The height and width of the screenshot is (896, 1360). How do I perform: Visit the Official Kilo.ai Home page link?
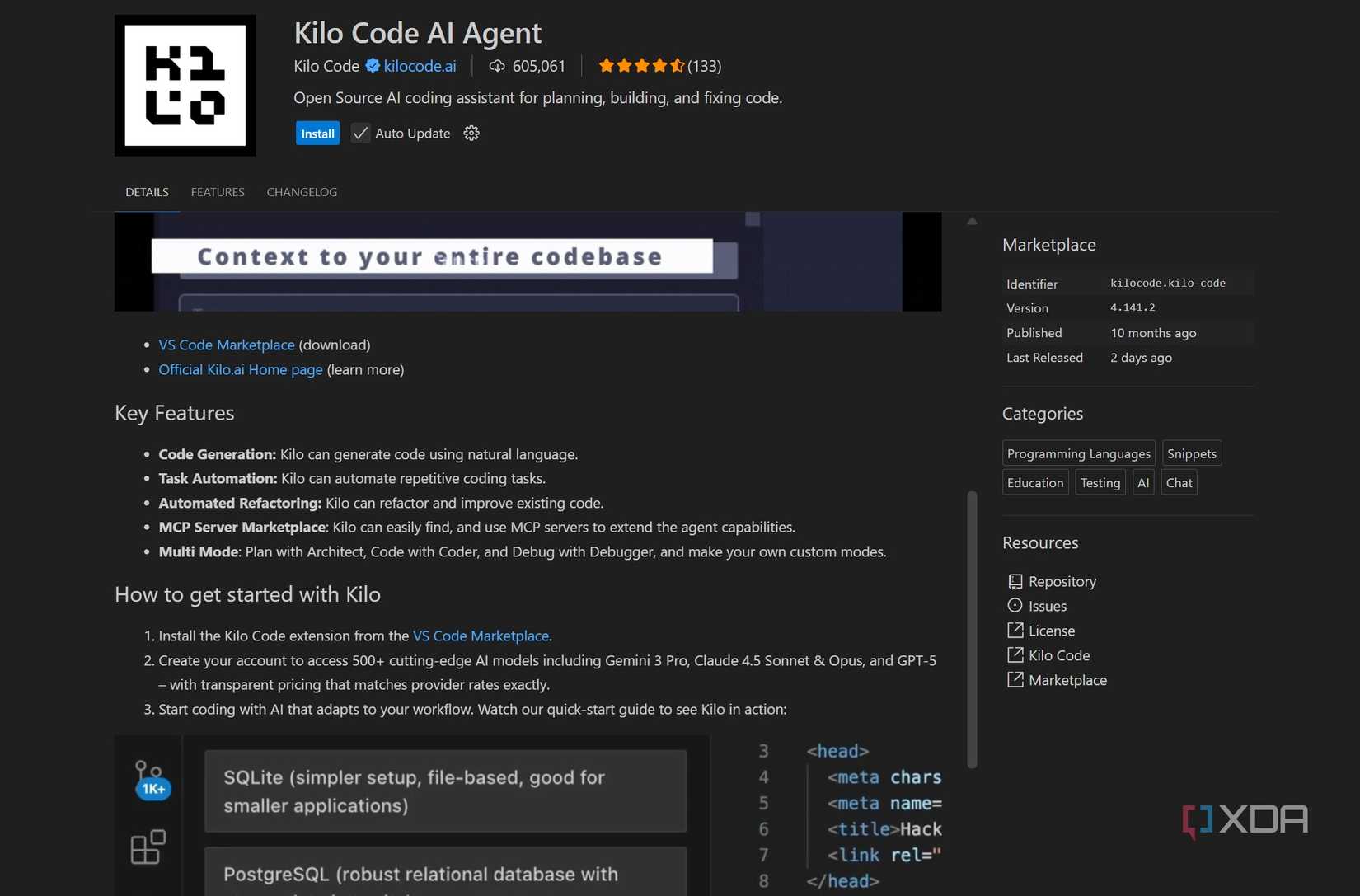coord(240,369)
